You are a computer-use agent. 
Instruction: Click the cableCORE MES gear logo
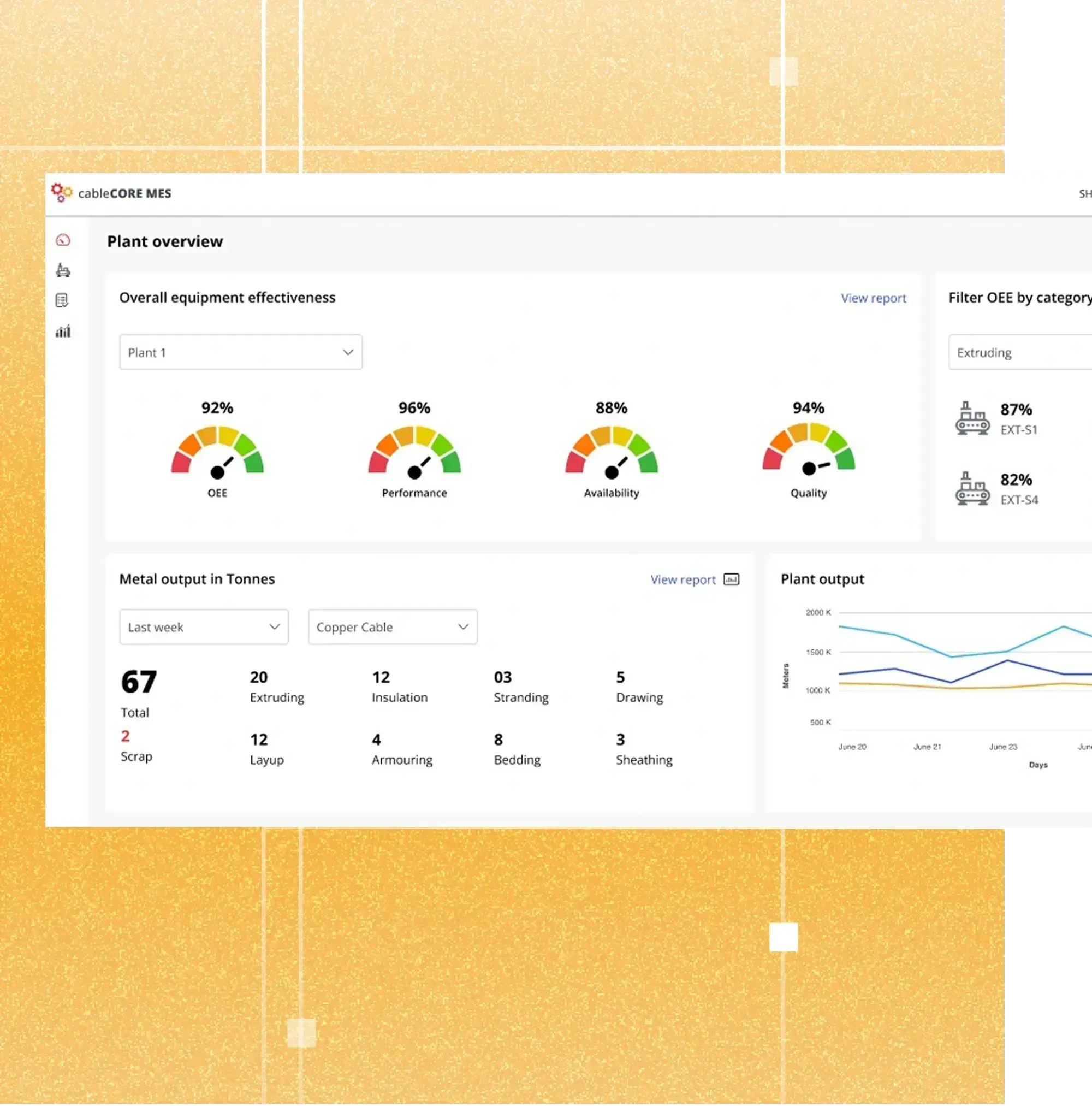61,192
